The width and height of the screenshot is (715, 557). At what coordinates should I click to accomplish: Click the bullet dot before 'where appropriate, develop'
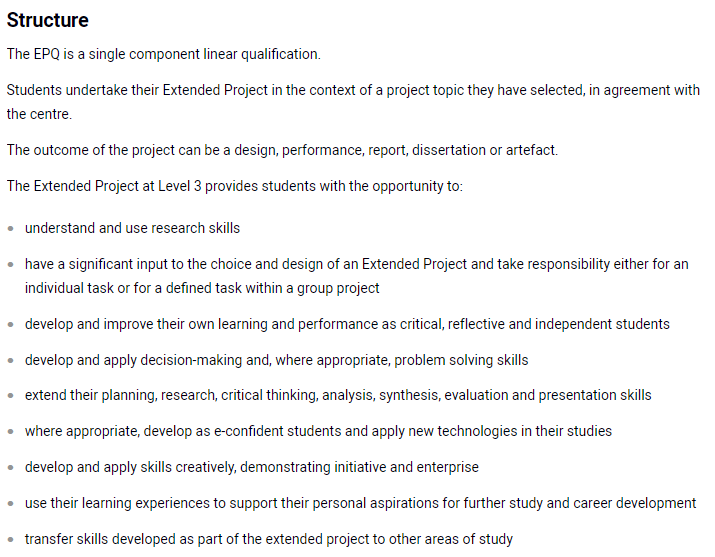(10, 432)
